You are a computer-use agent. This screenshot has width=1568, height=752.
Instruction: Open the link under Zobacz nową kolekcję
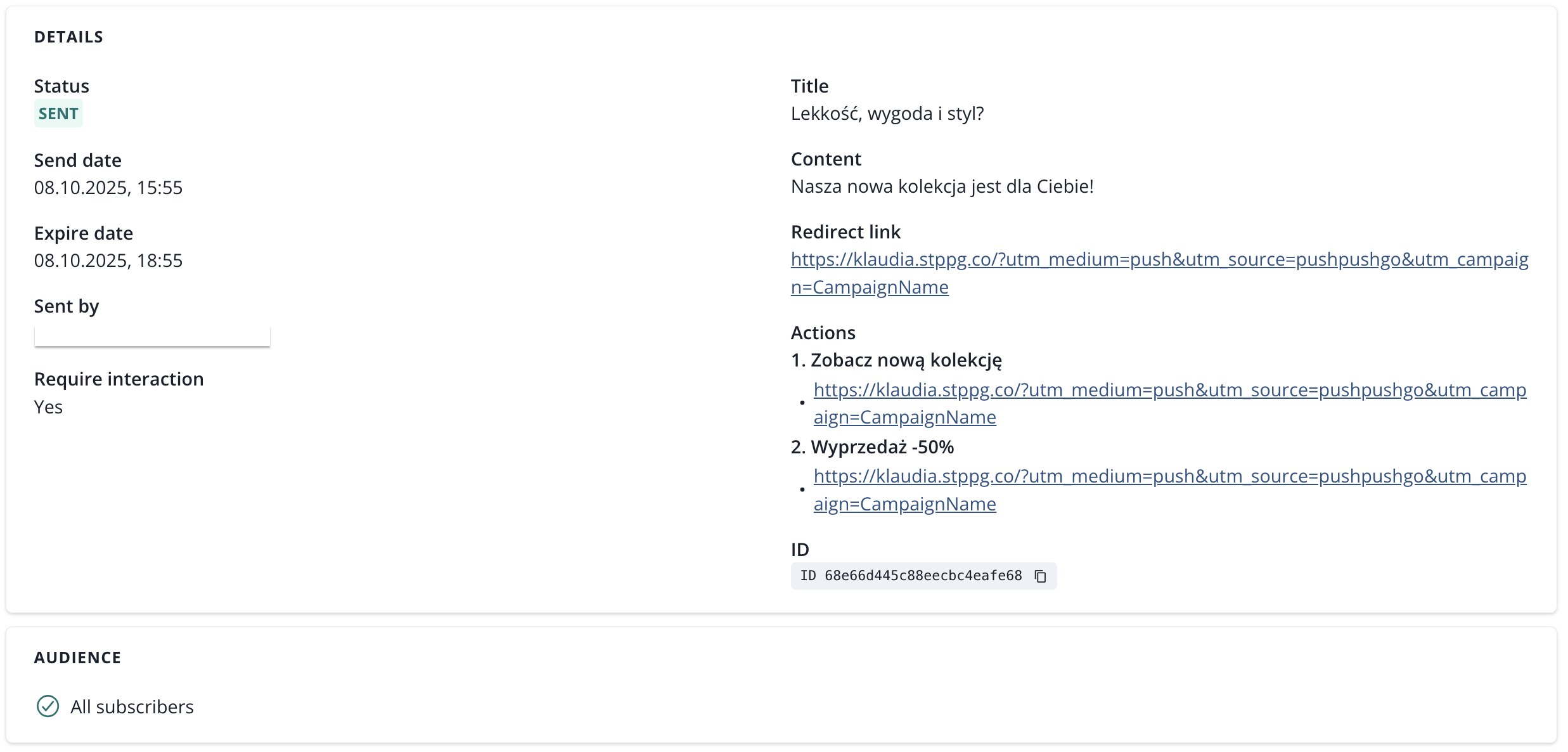[1169, 390]
